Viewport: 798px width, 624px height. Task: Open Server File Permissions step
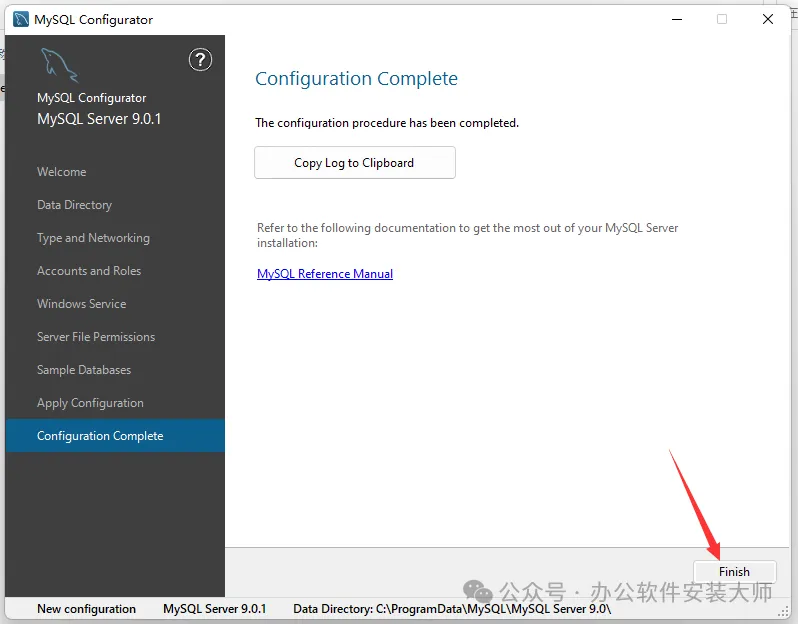(96, 337)
